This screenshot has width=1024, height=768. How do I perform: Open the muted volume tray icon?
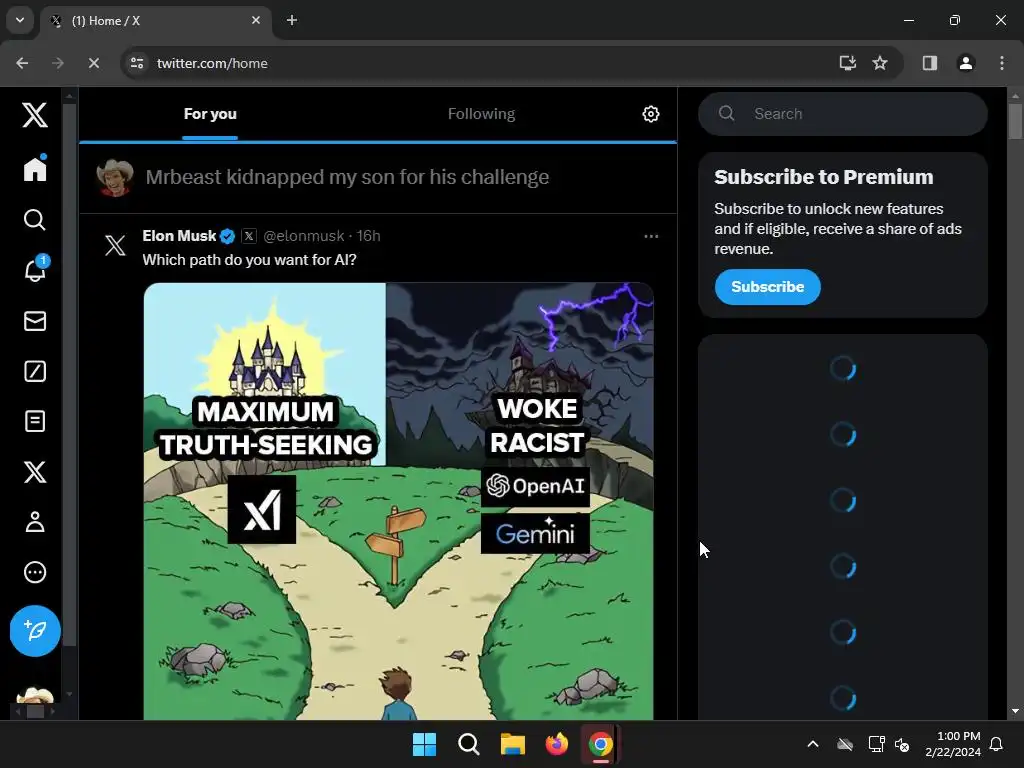[x=902, y=744]
